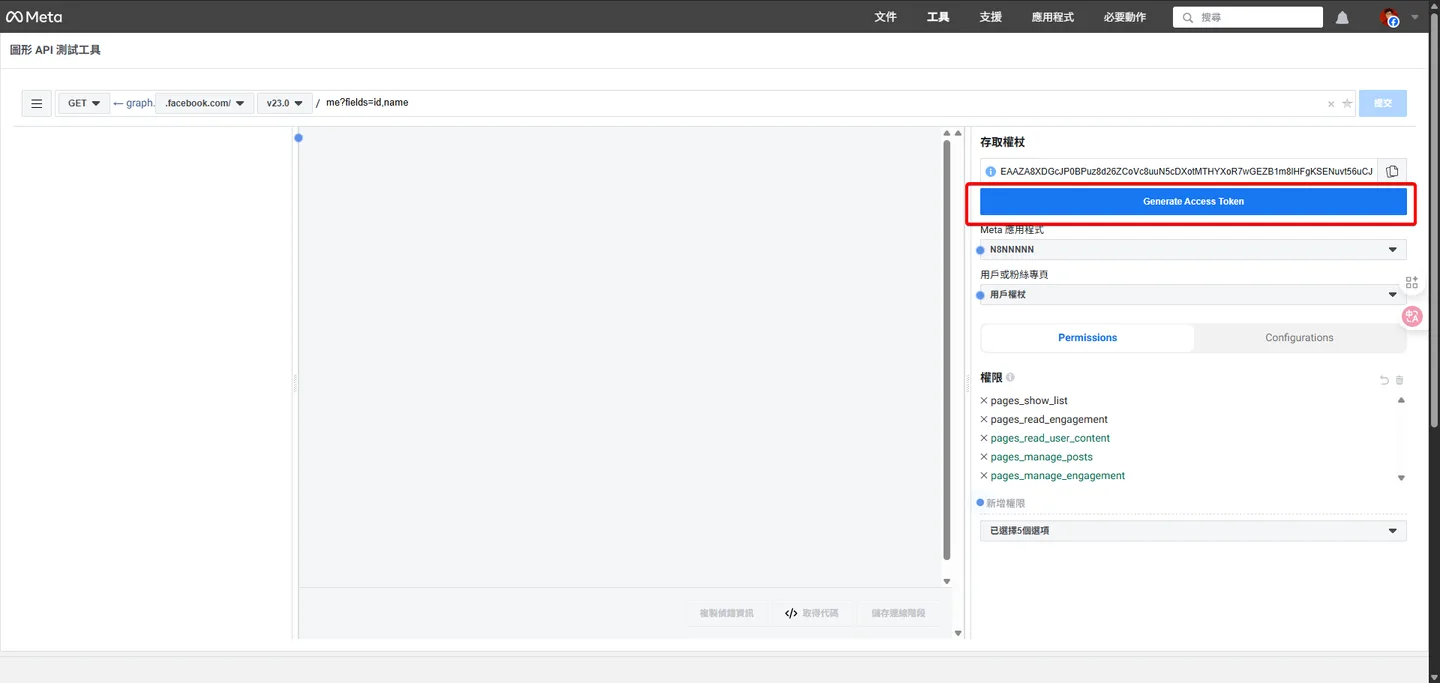Undo permission changes with the revert arrow icon
1440x683 pixels.
(1384, 380)
